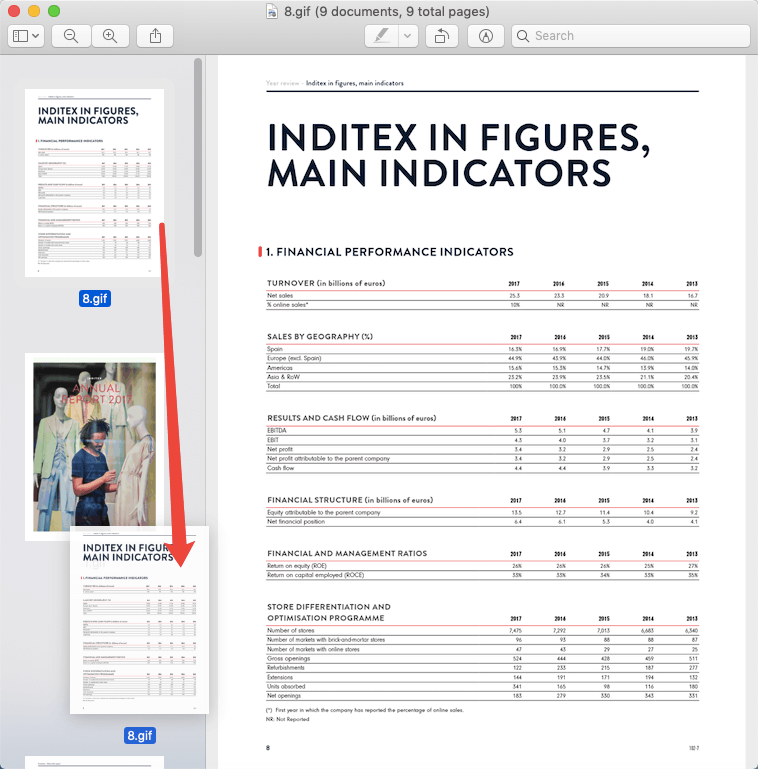The image size is (758, 769).
Task: Open the Share menu button
Action: tap(155, 36)
